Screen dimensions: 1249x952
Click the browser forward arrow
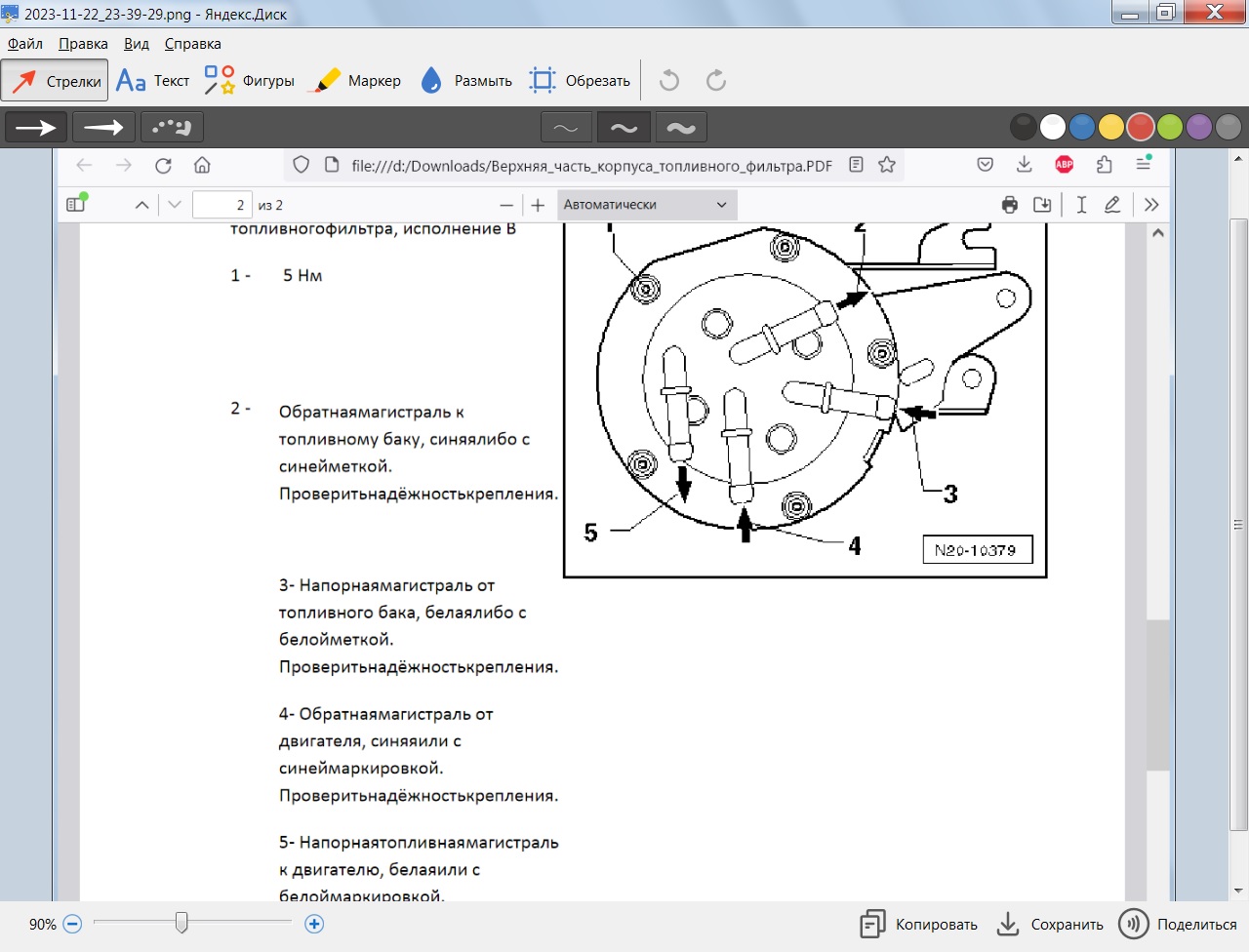point(124,165)
